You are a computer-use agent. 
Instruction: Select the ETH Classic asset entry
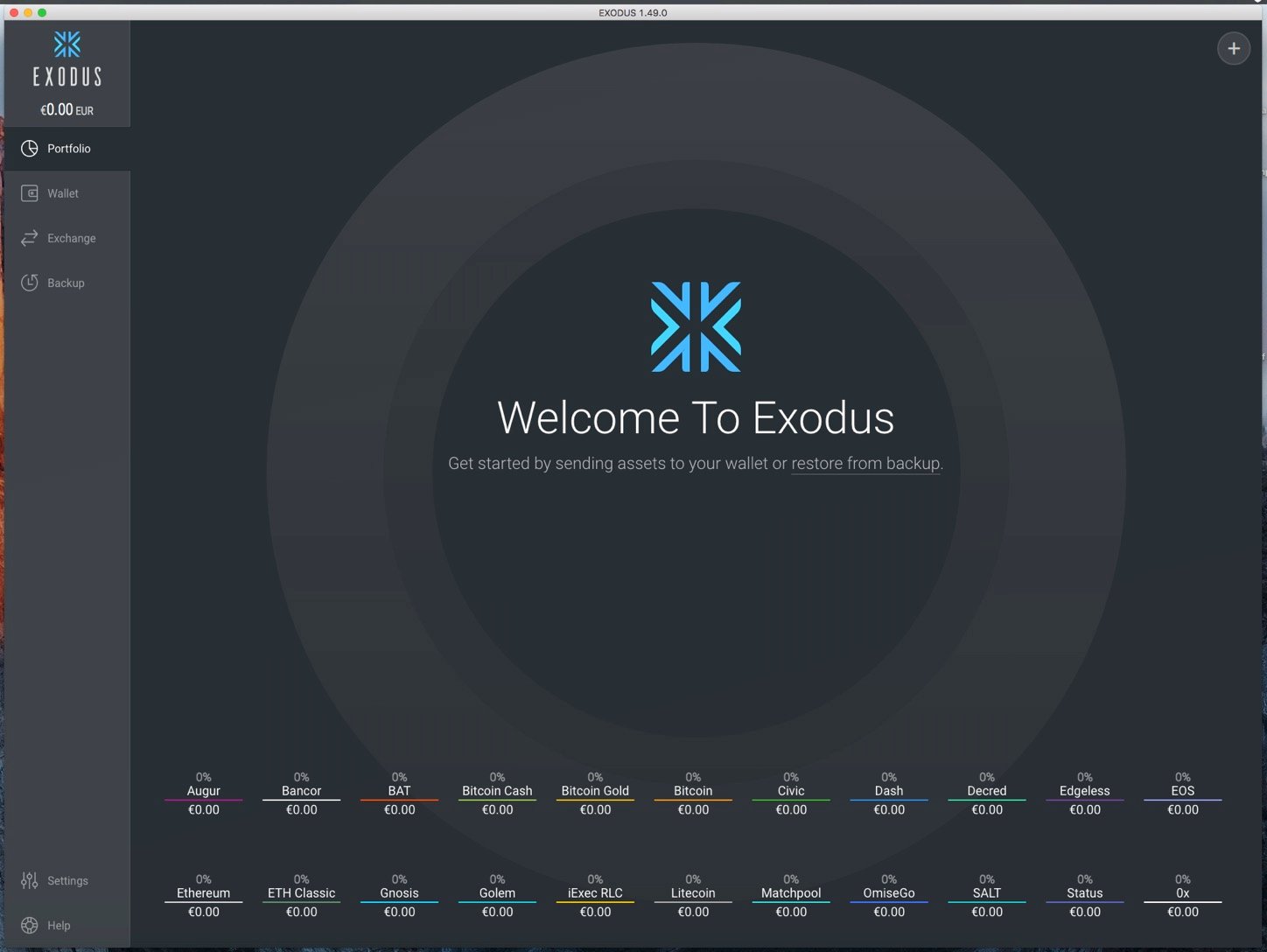click(302, 896)
